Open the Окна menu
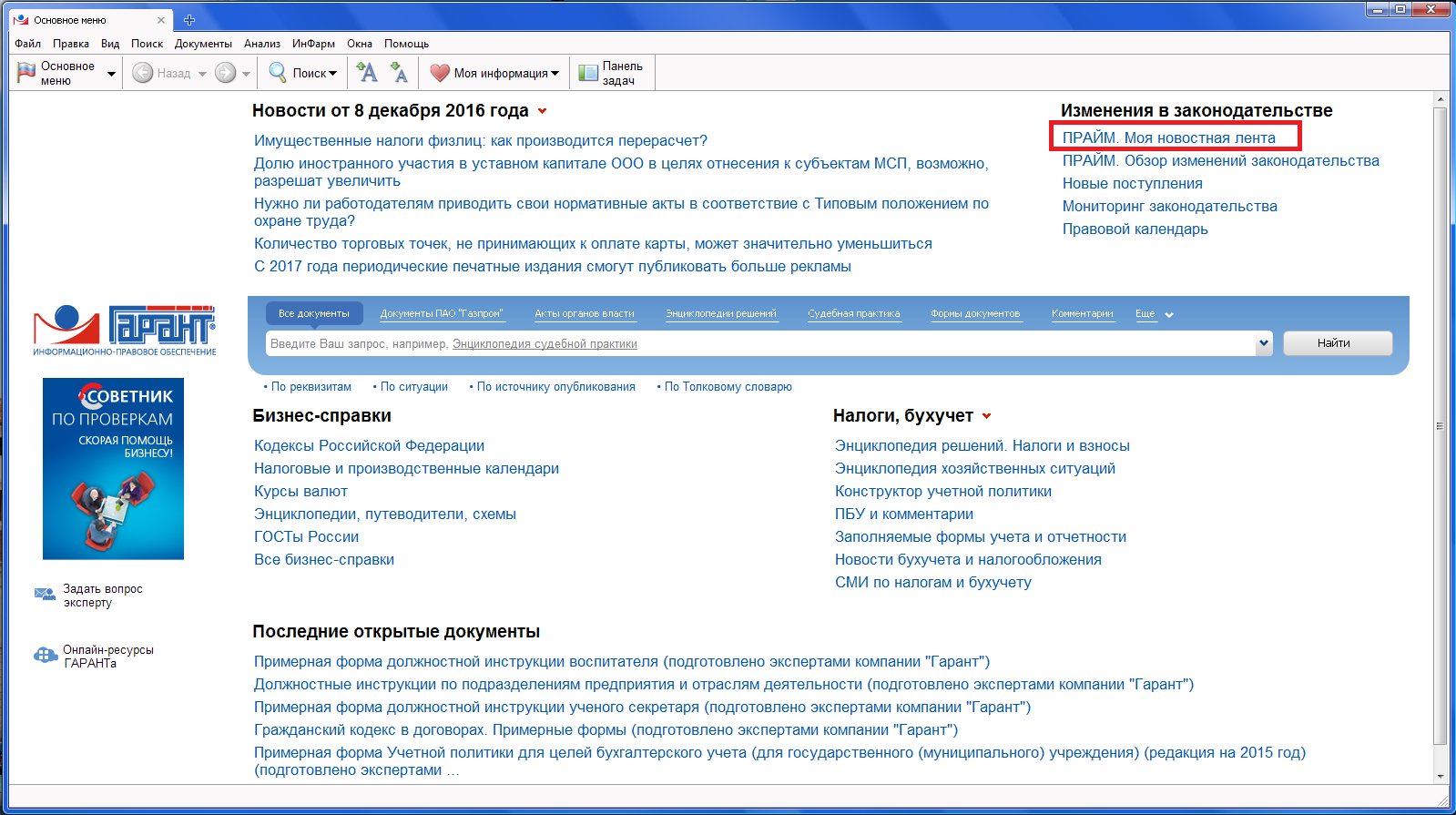This screenshot has width=1456, height=815. [360, 44]
